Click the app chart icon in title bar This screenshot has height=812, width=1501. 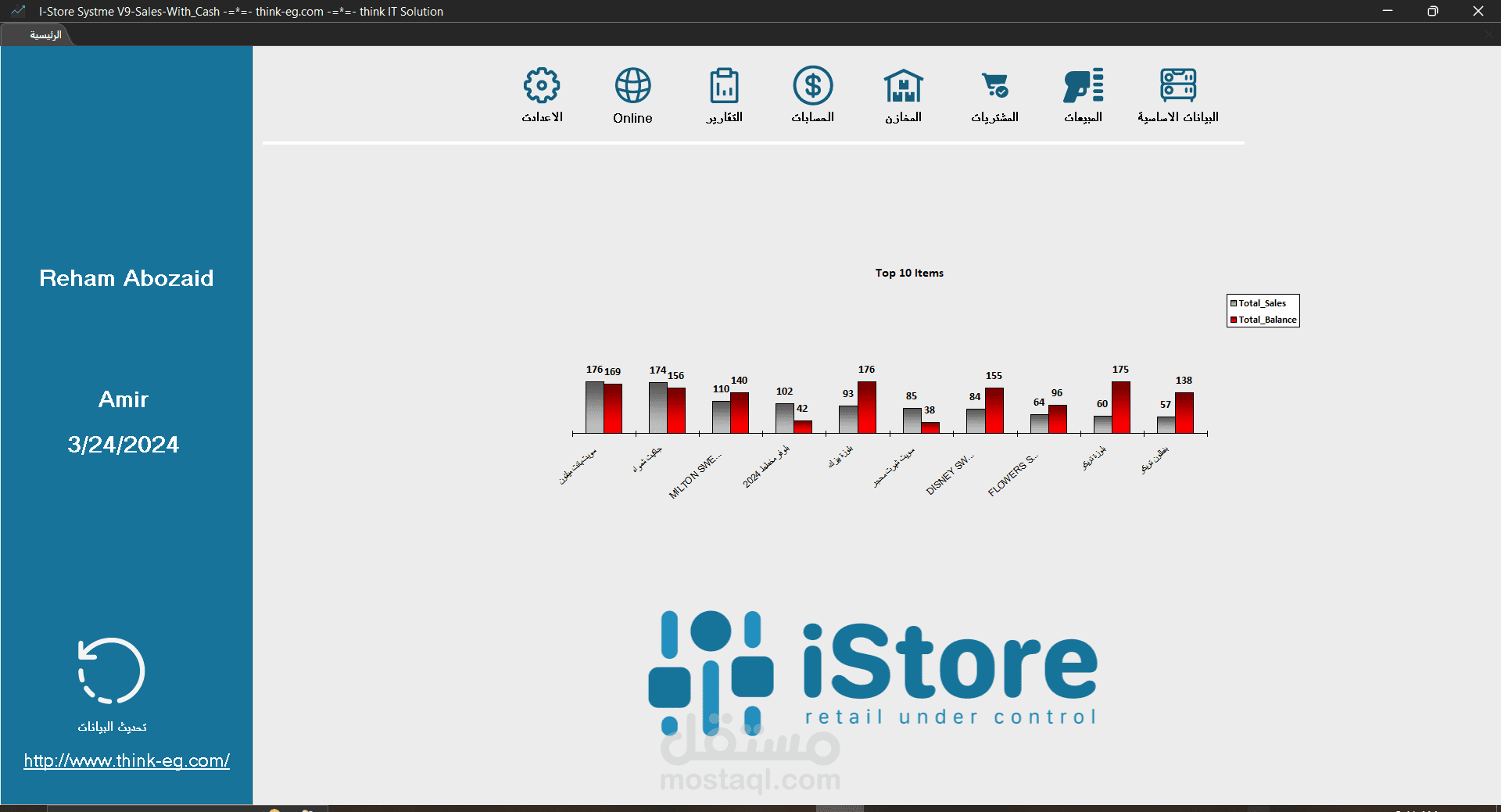click(18, 11)
